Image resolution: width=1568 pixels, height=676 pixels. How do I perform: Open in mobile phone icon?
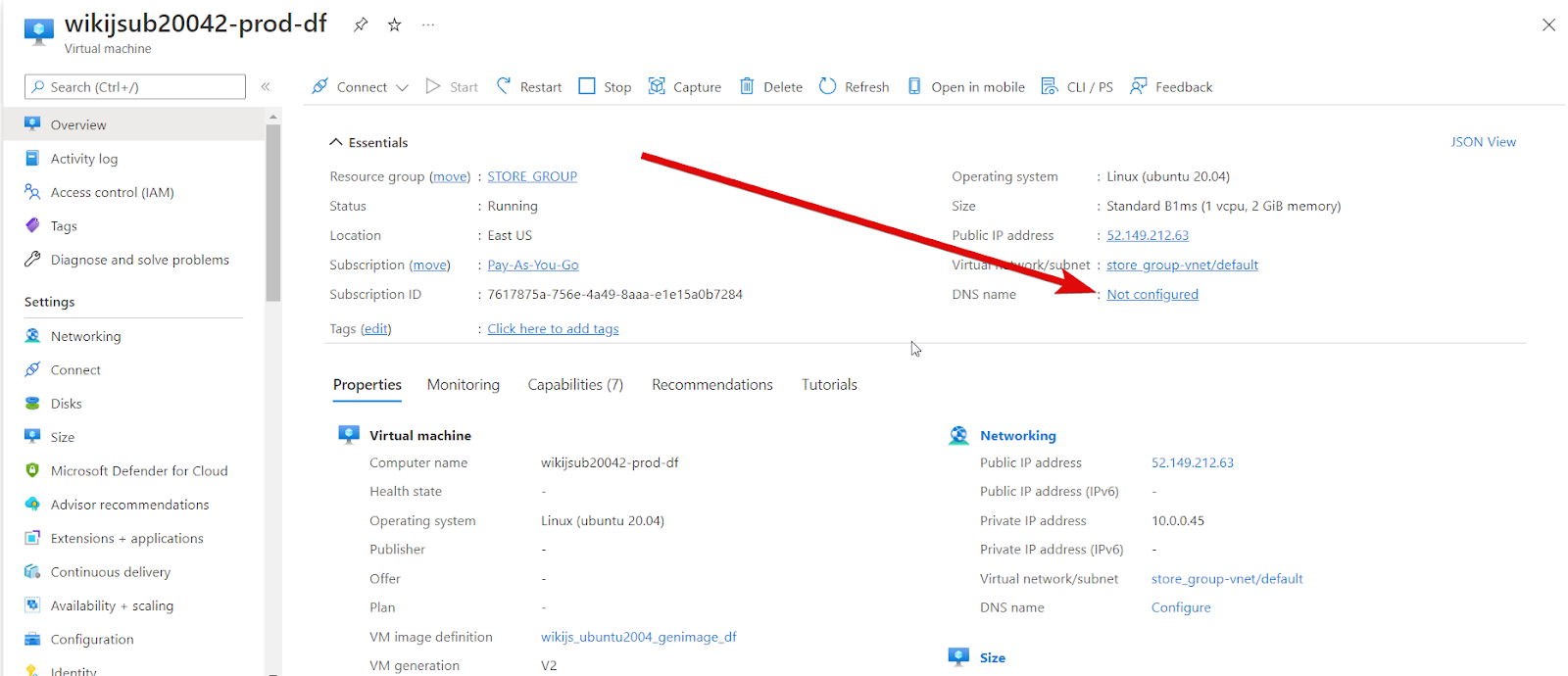914,86
